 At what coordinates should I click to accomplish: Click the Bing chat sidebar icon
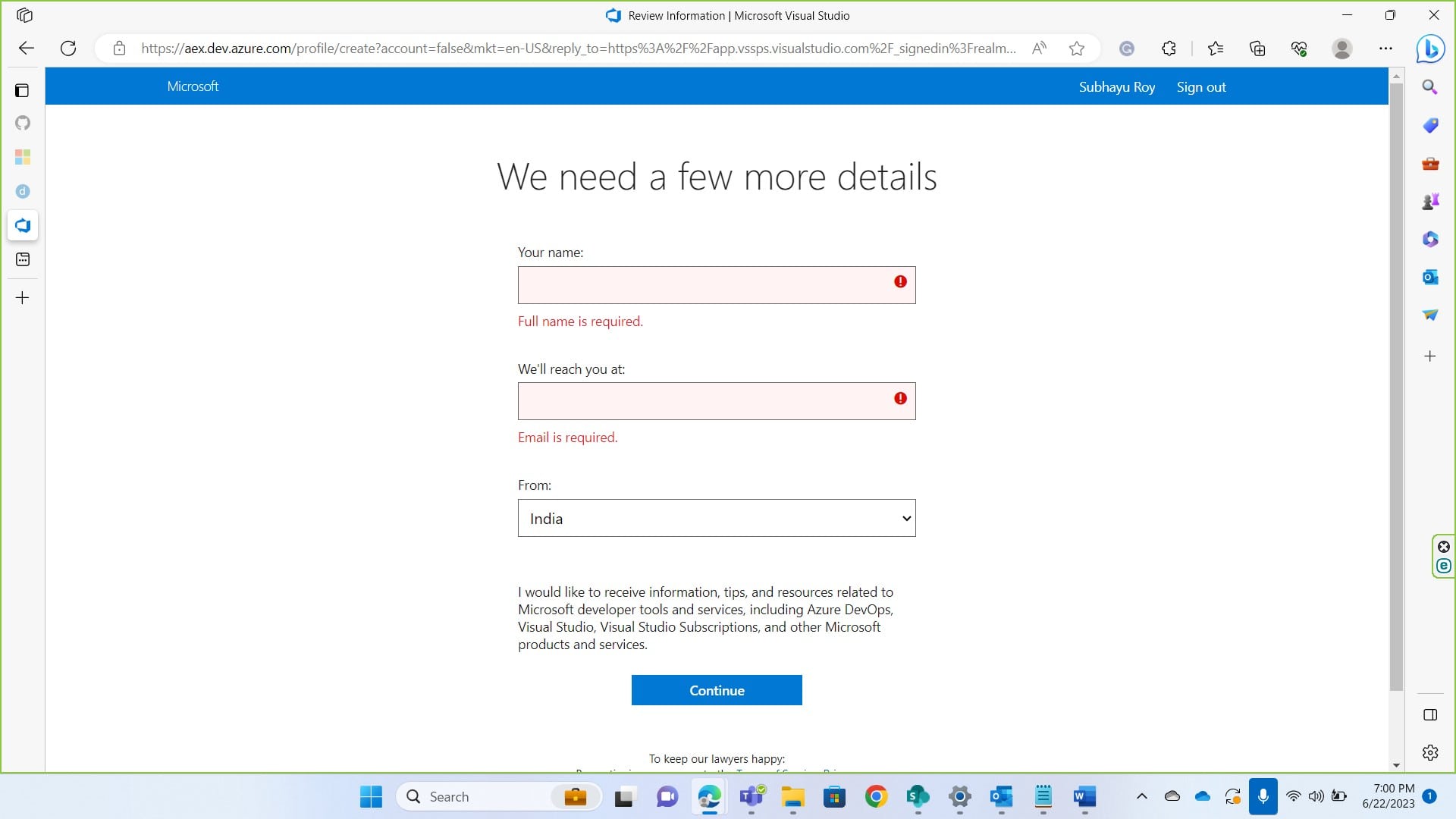click(x=1430, y=49)
